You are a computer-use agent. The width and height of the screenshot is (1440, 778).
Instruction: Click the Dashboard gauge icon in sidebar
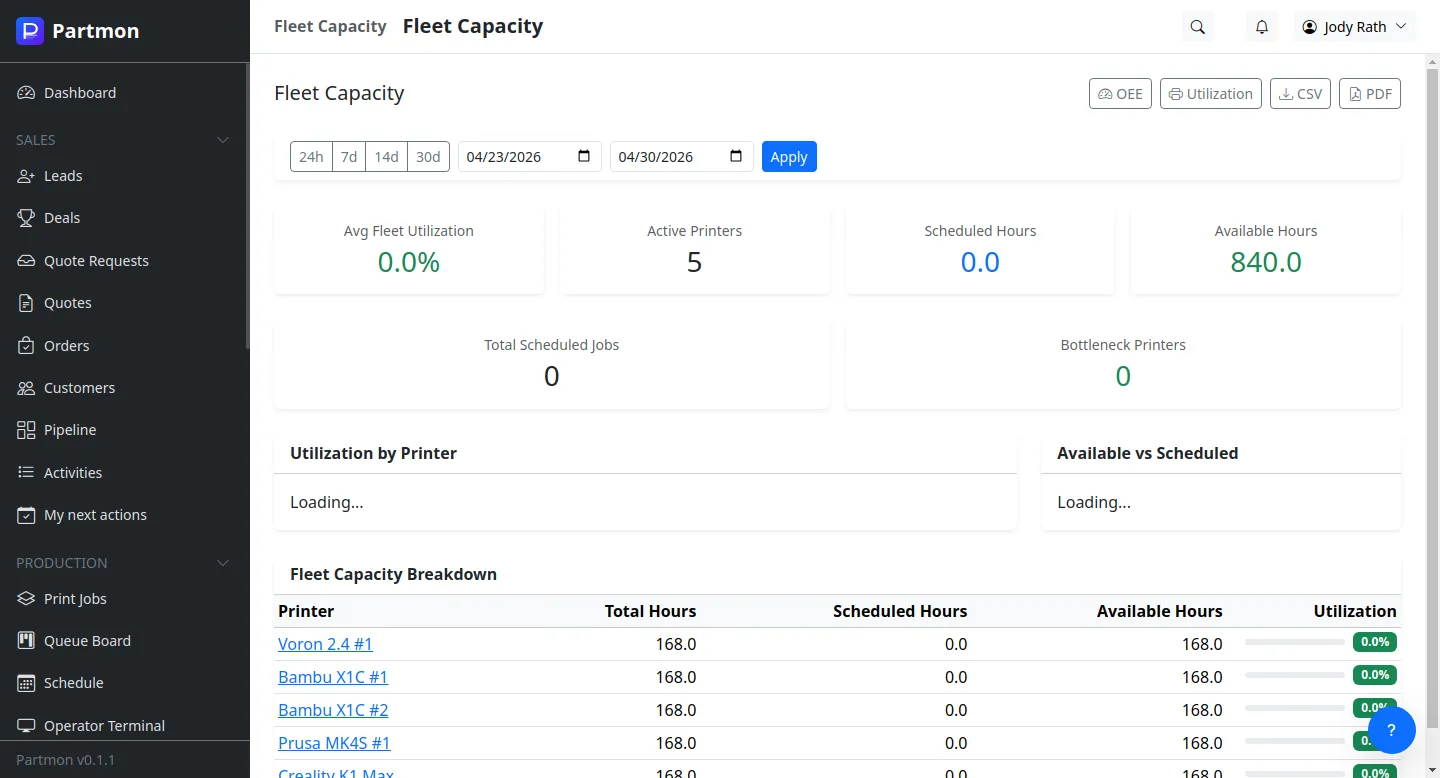point(26,93)
